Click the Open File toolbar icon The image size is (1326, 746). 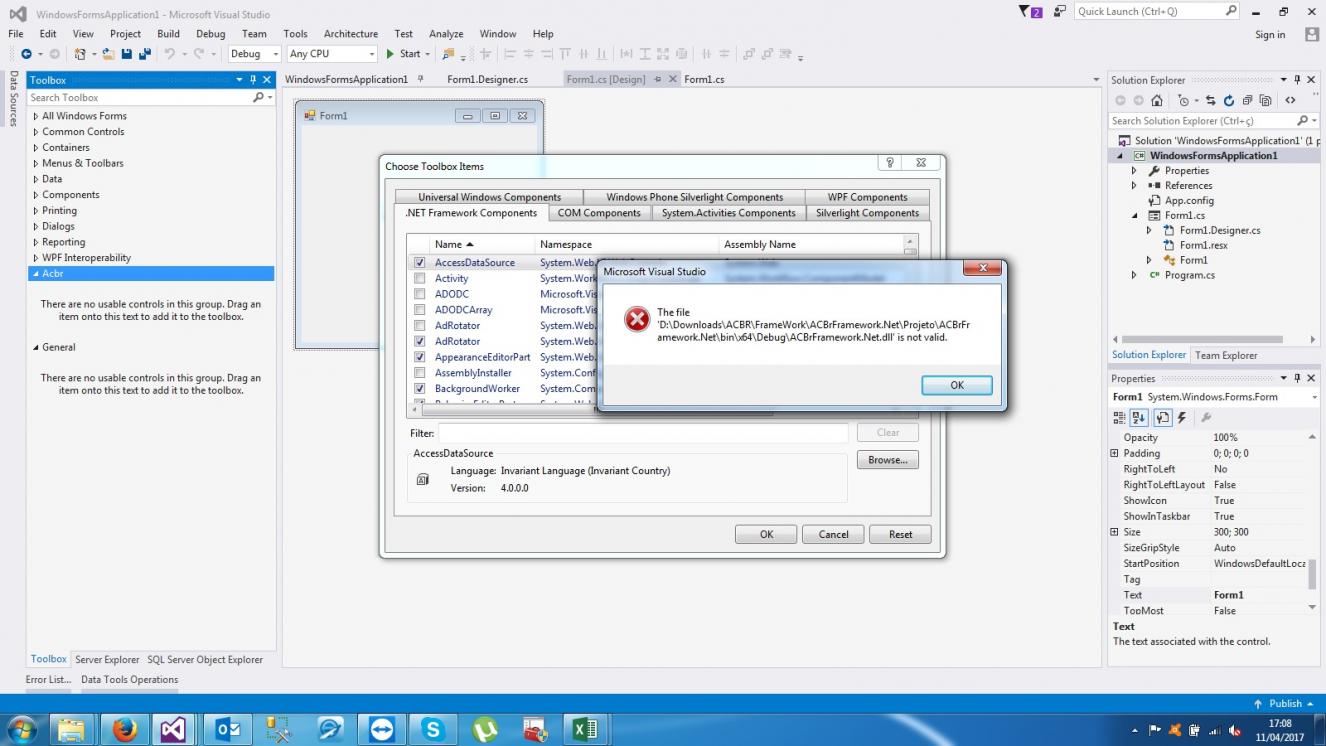108,54
